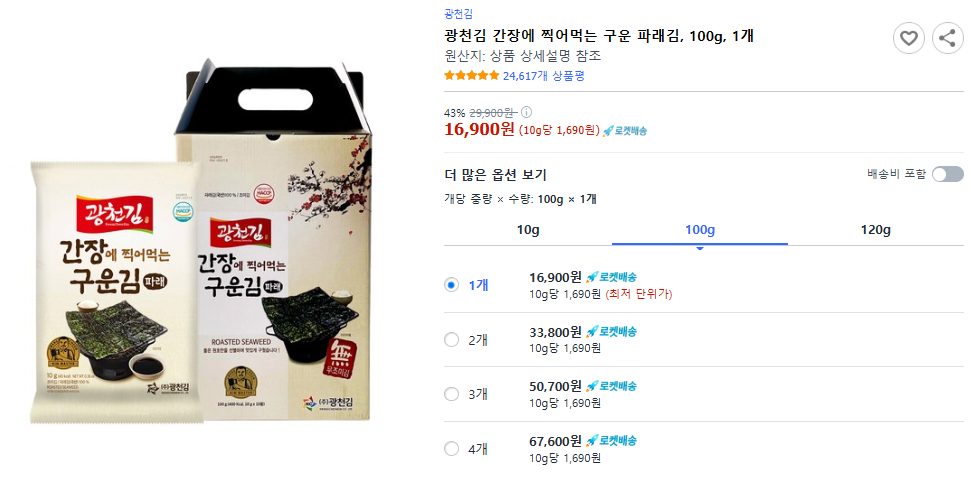The image size is (971, 480).
Task: Click the share icon button
Action: tap(946, 39)
